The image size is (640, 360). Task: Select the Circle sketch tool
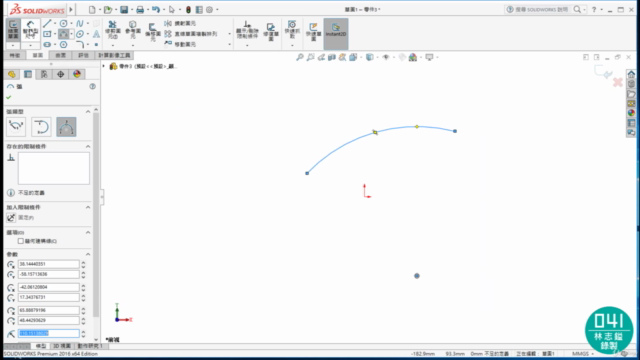coord(63,23)
